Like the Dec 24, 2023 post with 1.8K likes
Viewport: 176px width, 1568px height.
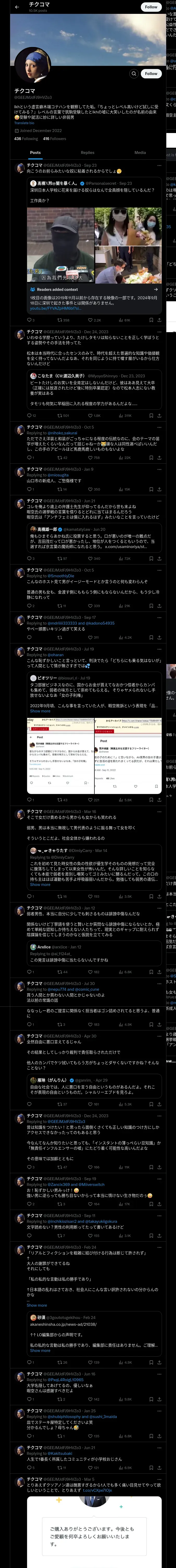(94, 416)
